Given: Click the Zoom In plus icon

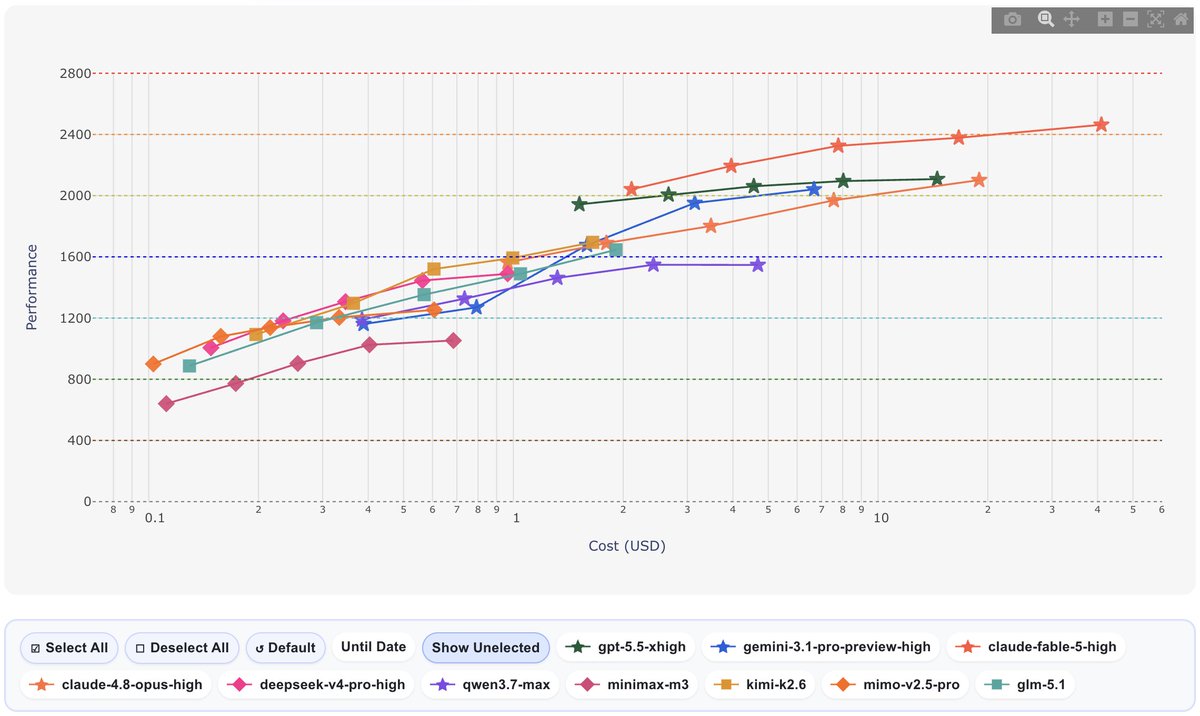Looking at the screenshot, I should click(x=1105, y=19).
